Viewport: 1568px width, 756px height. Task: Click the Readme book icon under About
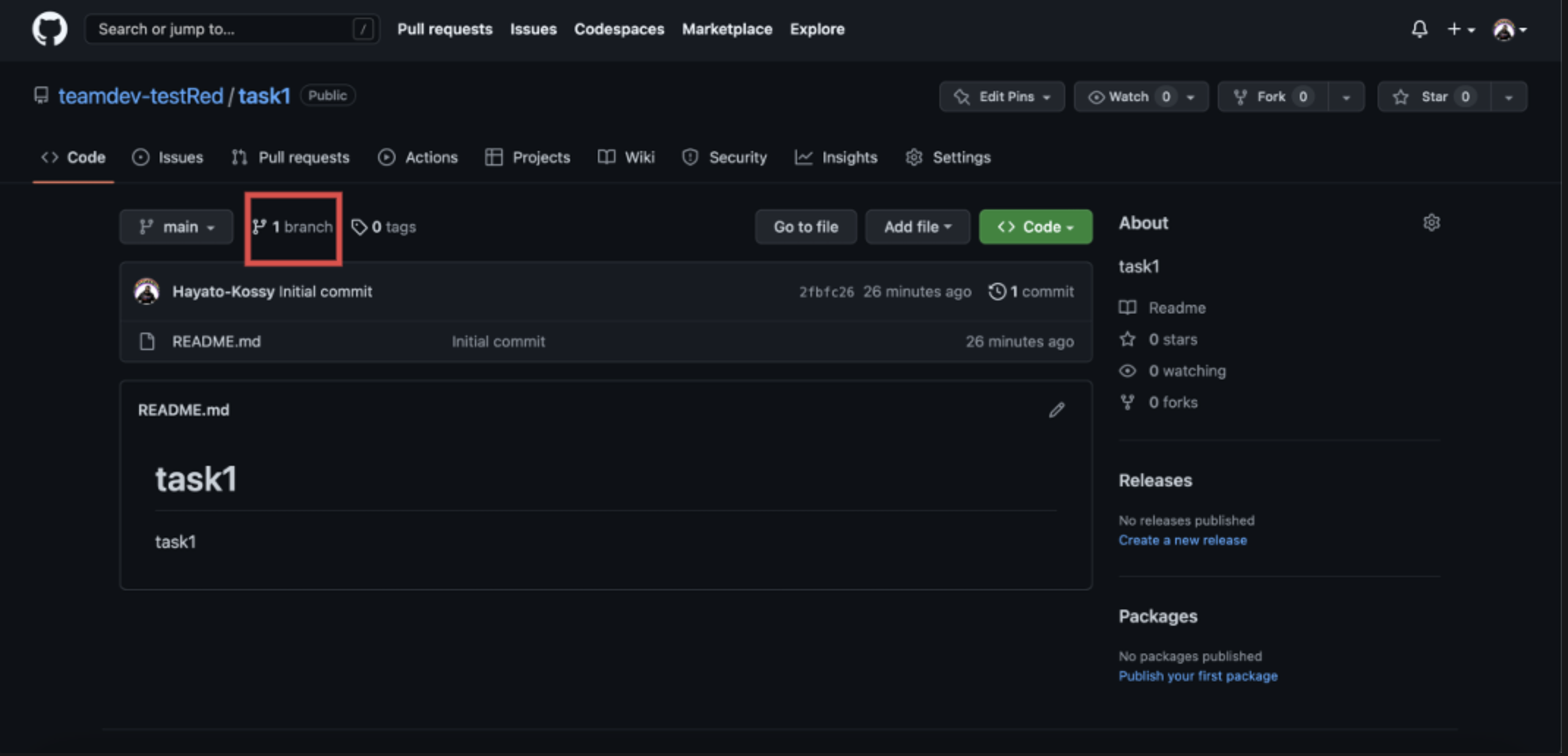click(1128, 308)
